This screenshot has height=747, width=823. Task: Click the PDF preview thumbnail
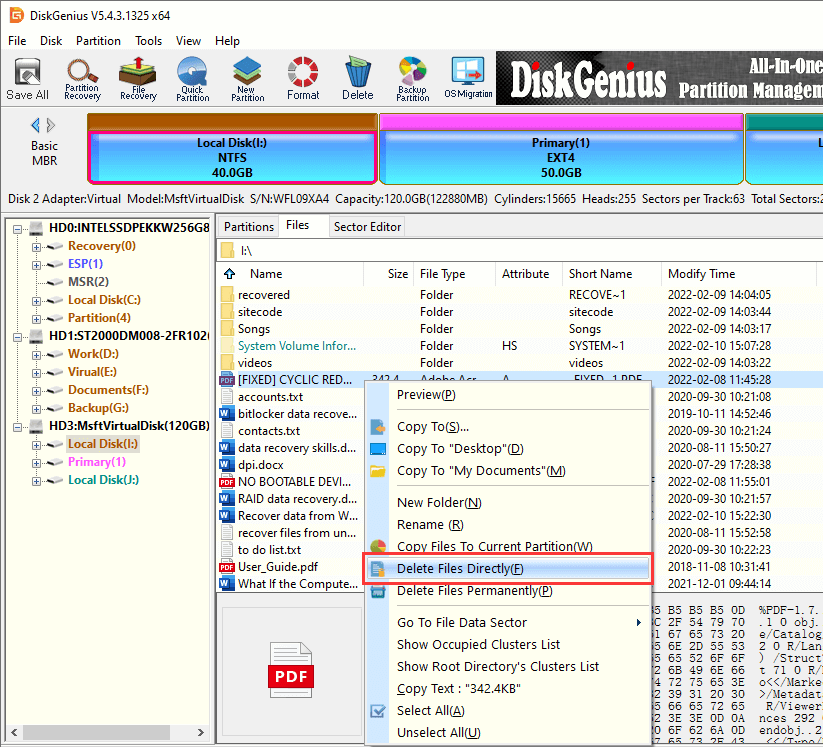[291, 670]
